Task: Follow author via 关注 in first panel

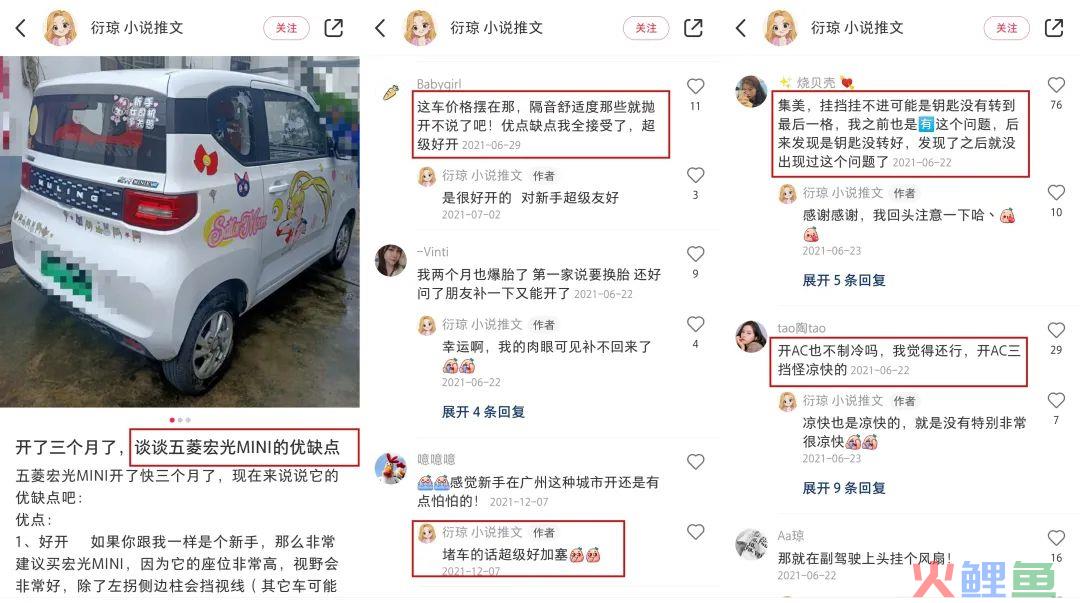Action: pyautogui.click(x=287, y=28)
